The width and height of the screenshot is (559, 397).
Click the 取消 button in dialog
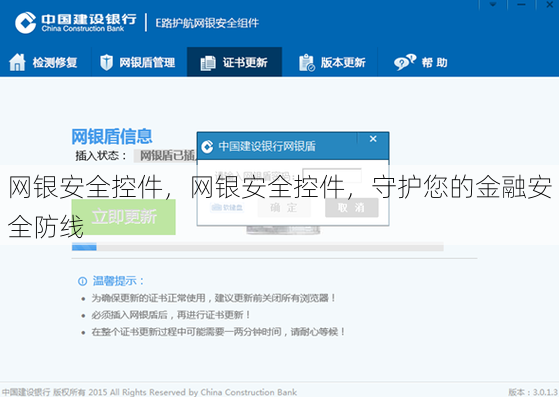[352, 207]
